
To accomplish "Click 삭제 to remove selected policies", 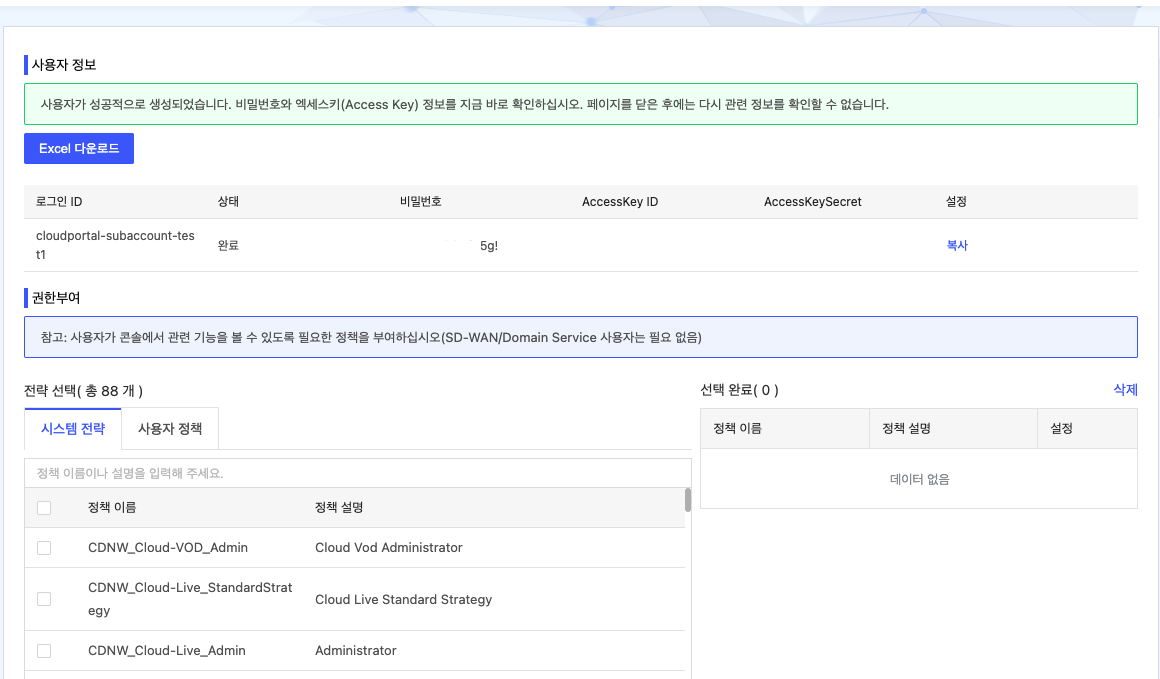I will point(1126,389).
